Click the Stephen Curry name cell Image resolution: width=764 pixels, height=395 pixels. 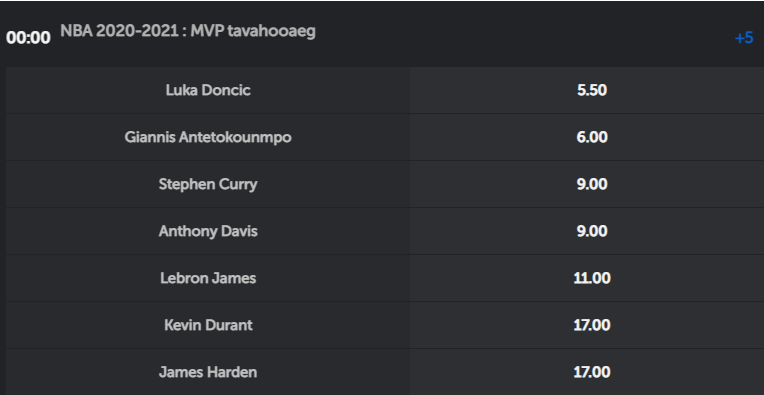click(x=208, y=184)
